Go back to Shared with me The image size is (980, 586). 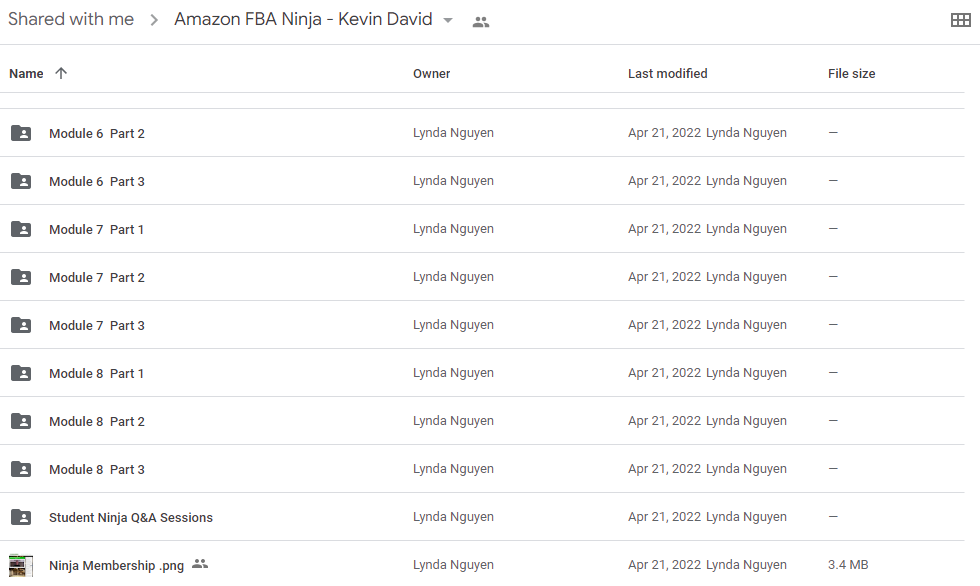pyautogui.click(x=71, y=19)
